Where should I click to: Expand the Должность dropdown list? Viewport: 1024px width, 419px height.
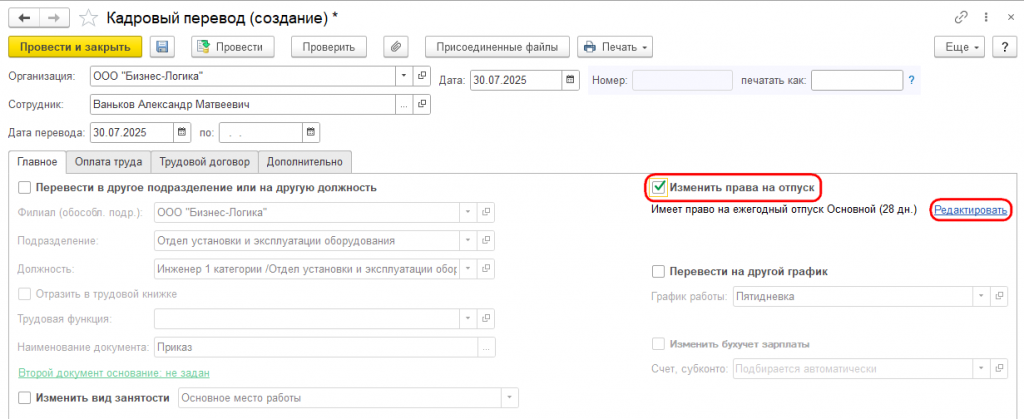pos(468,268)
